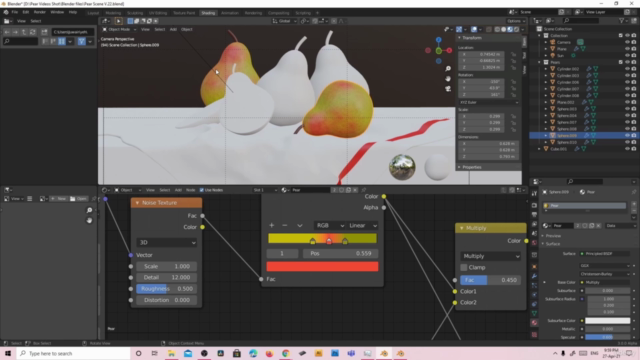Open the File menu
The width and height of the screenshot is (640, 360).
pyautogui.click(x=15, y=12)
